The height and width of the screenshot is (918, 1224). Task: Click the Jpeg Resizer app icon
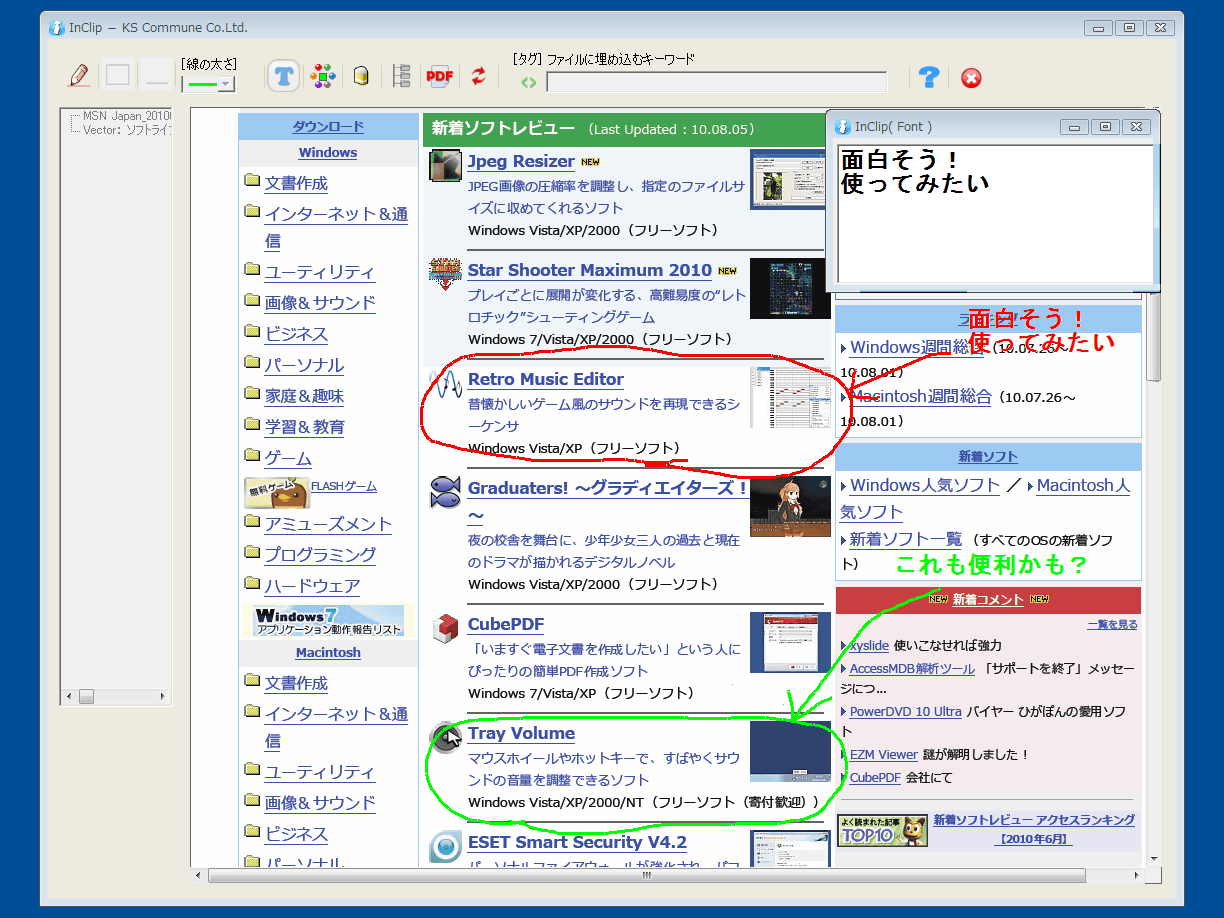(445, 165)
